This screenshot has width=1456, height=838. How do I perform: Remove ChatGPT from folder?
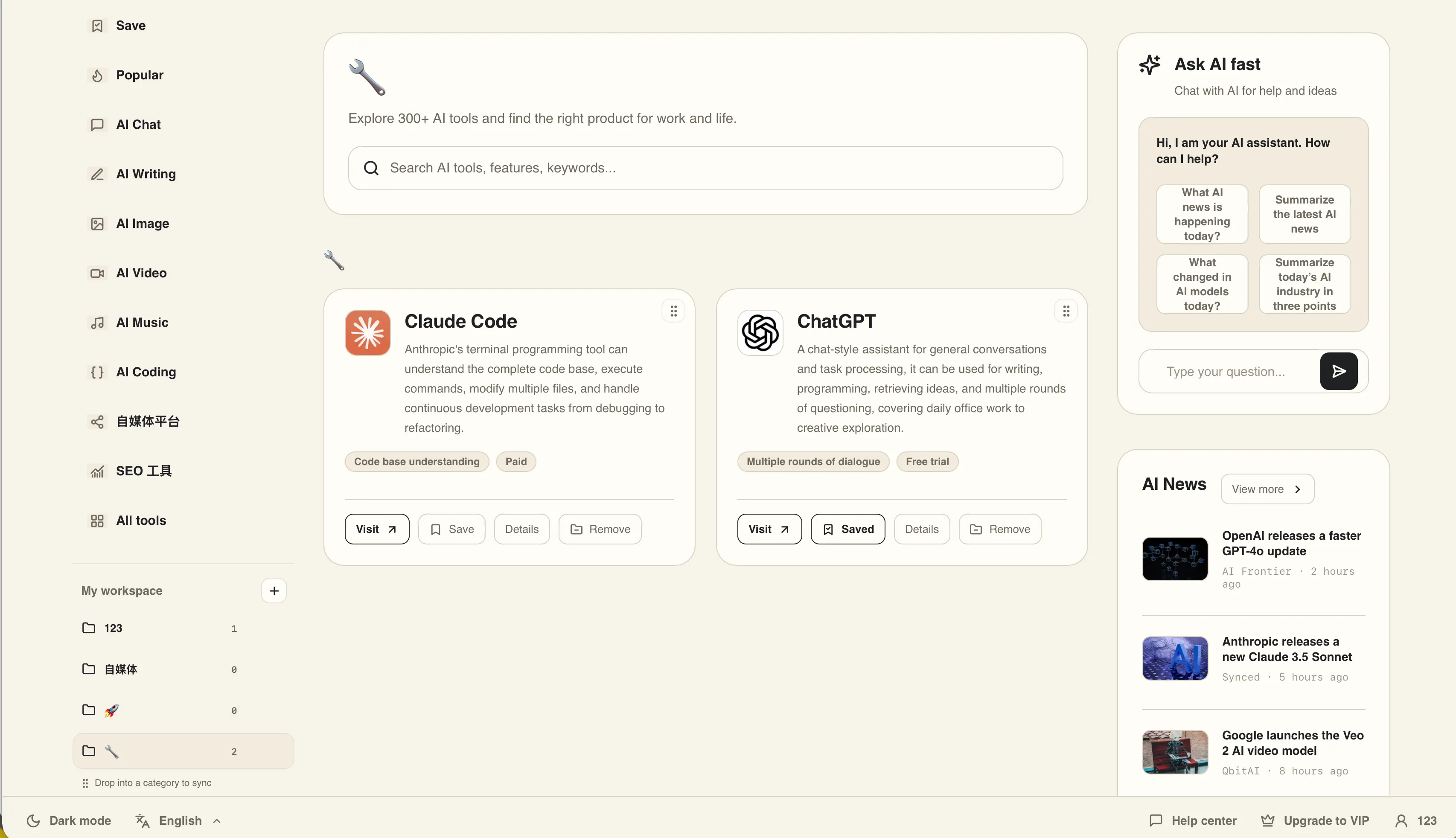pos(1000,529)
